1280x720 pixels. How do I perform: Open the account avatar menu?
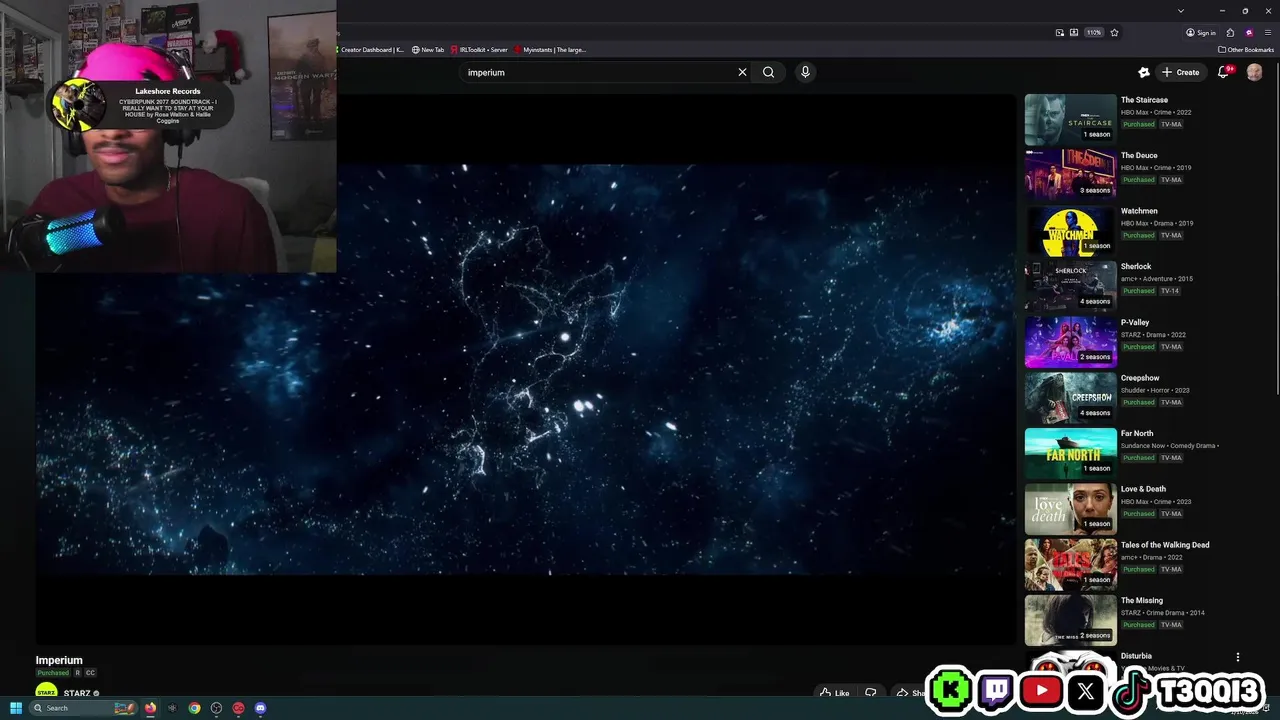click(x=1254, y=72)
